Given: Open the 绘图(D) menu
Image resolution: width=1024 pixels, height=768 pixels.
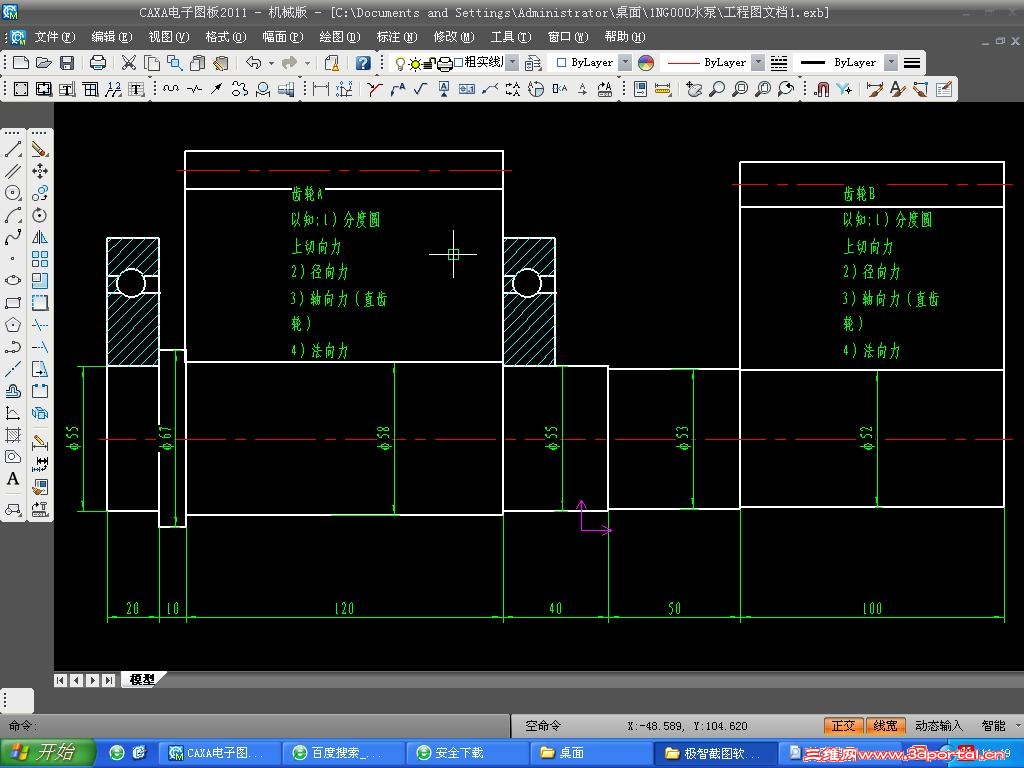Looking at the screenshot, I should [340, 37].
